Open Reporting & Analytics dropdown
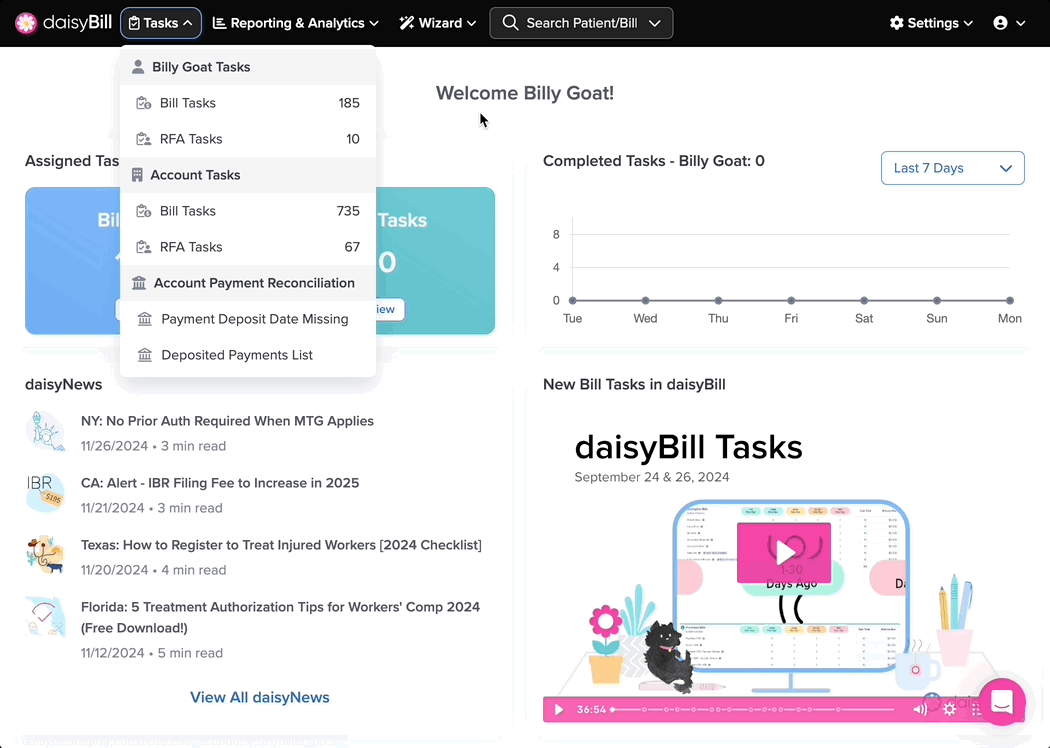The width and height of the screenshot is (1050, 748). [295, 23]
